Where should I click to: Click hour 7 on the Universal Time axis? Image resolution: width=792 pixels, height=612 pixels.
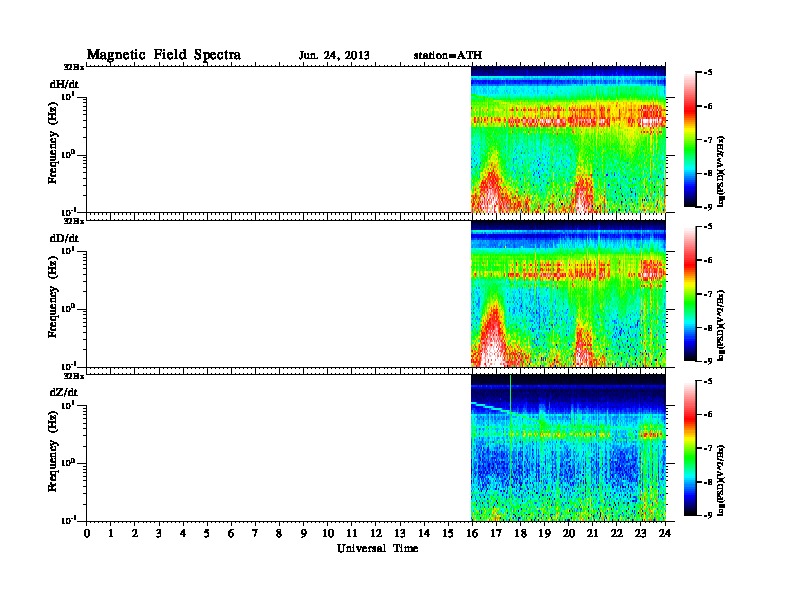pos(256,533)
